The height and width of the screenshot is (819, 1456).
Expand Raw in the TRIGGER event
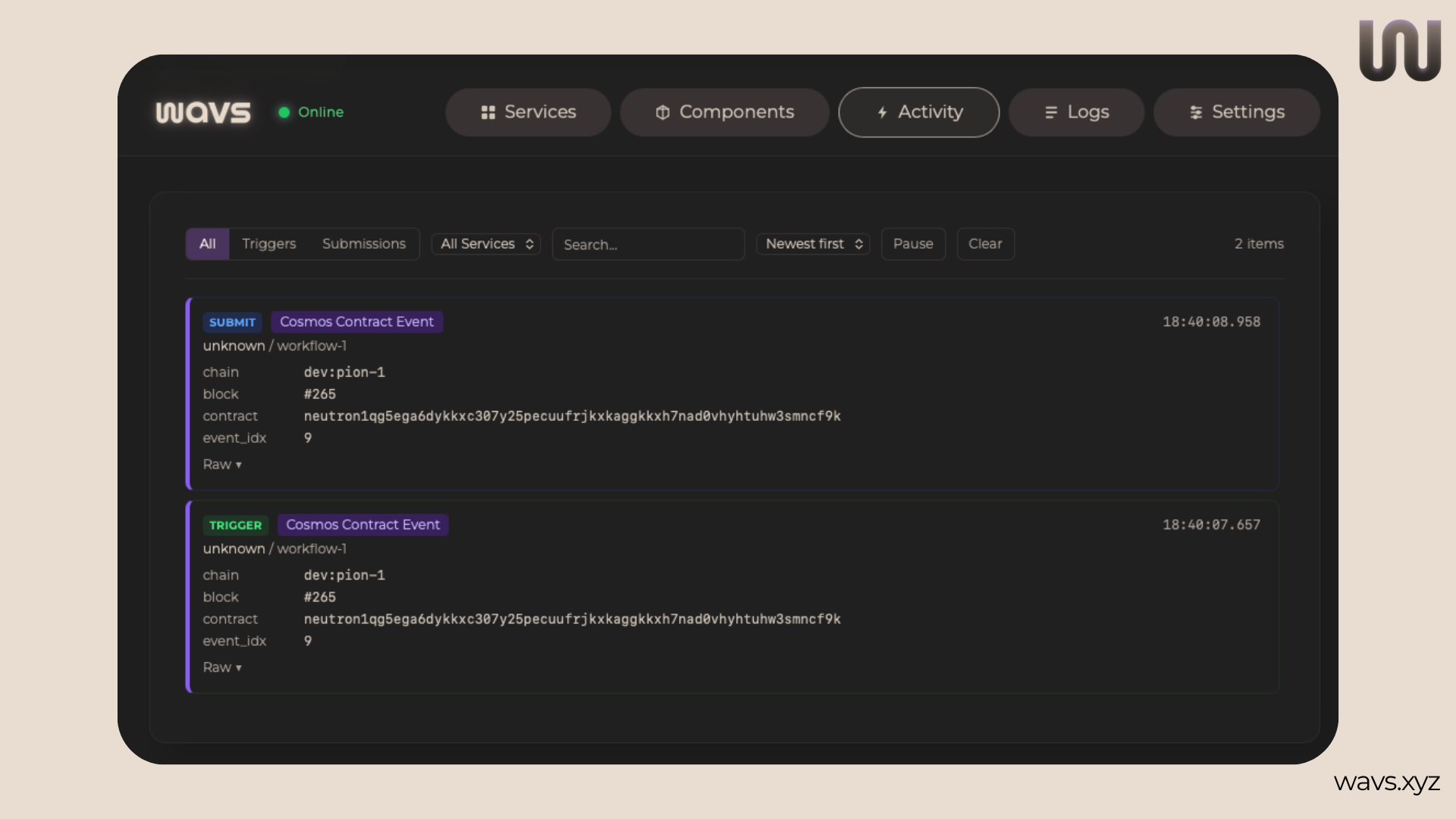tap(221, 667)
